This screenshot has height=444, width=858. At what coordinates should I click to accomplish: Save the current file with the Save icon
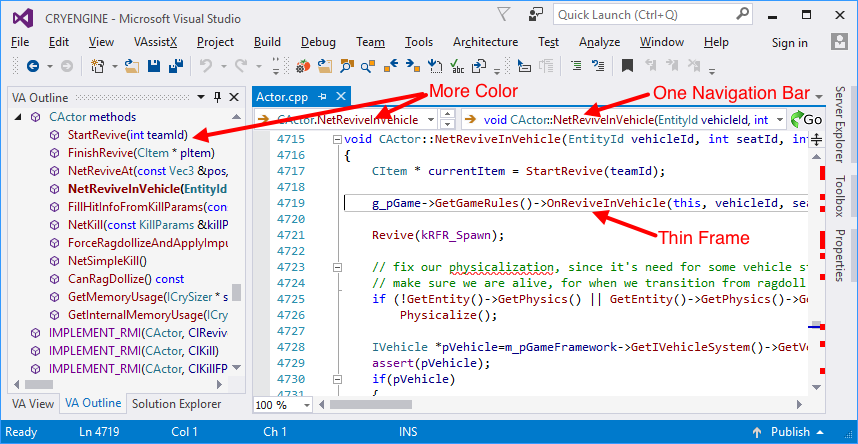point(154,66)
